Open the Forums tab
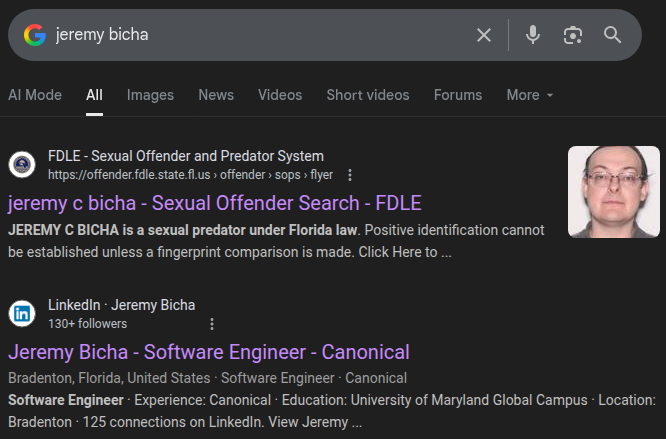666x439 pixels. (458, 95)
